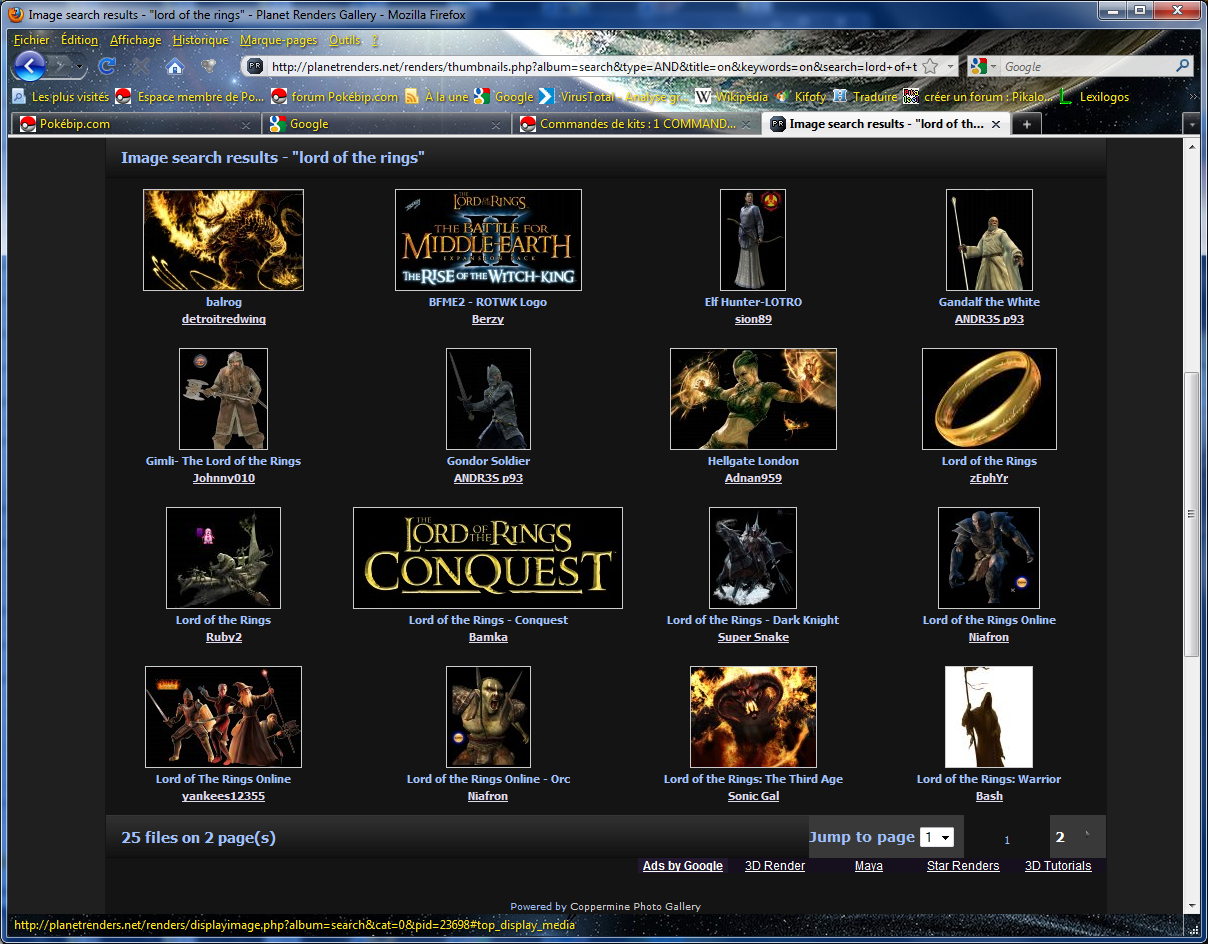This screenshot has width=1208, height=944.
Task: Click the Ads by Google link
Action: (683, 866)
